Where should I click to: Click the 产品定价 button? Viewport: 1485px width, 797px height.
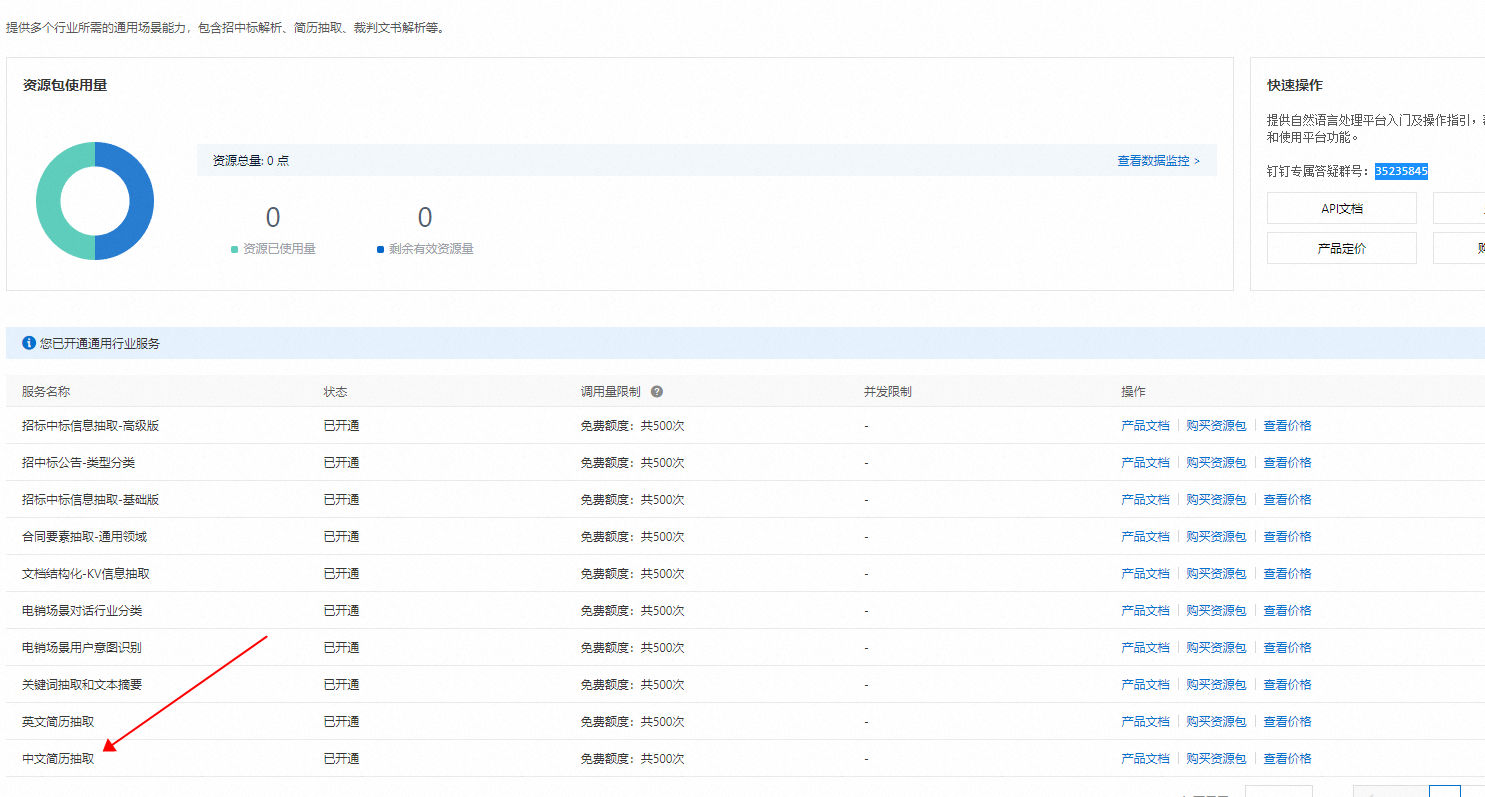(1341, 248)
